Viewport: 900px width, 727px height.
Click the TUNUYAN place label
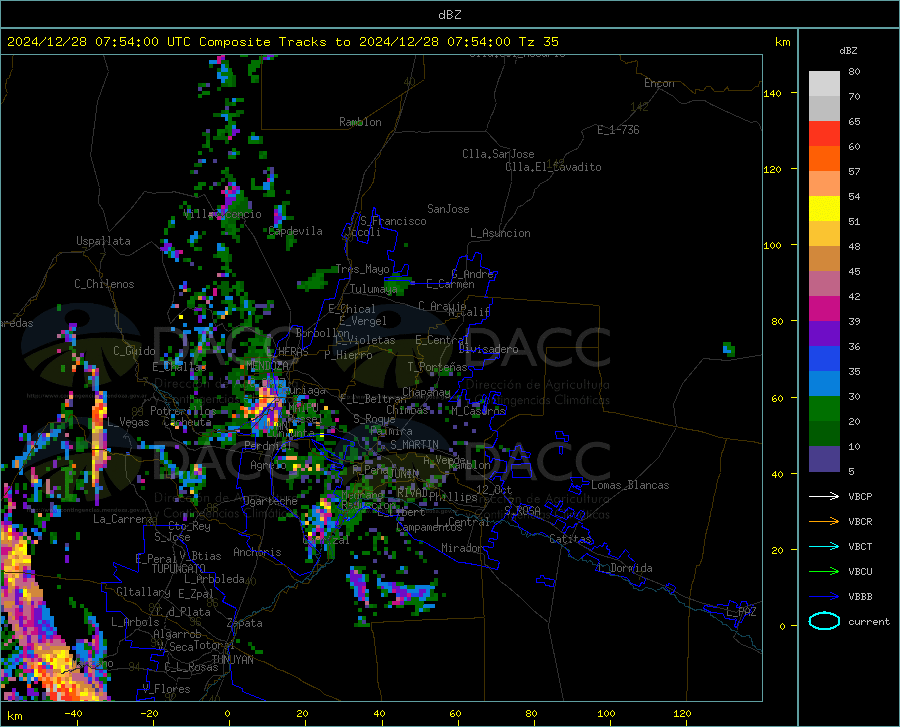click(232, 660)
